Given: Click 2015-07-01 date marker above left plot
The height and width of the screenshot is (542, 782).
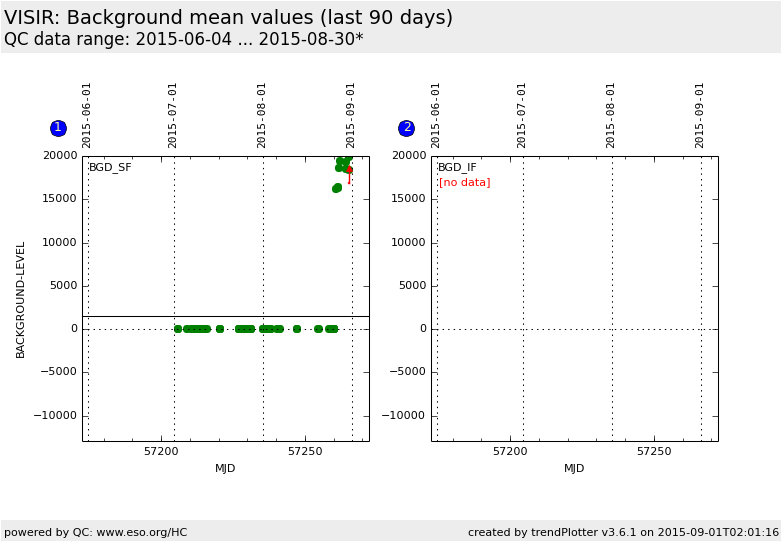Looking at the screenshot, I should (x=173, y=115).
